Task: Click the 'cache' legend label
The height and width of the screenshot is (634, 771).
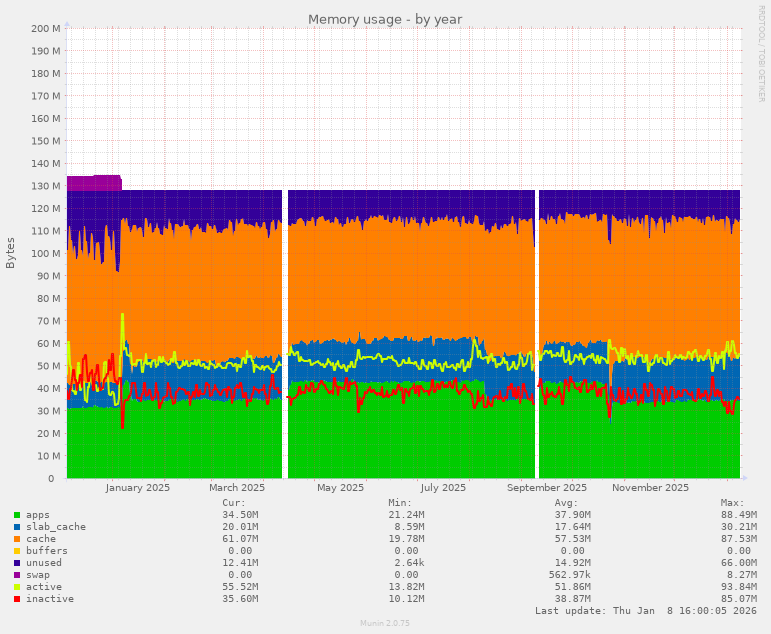Action: pos(41,539)
